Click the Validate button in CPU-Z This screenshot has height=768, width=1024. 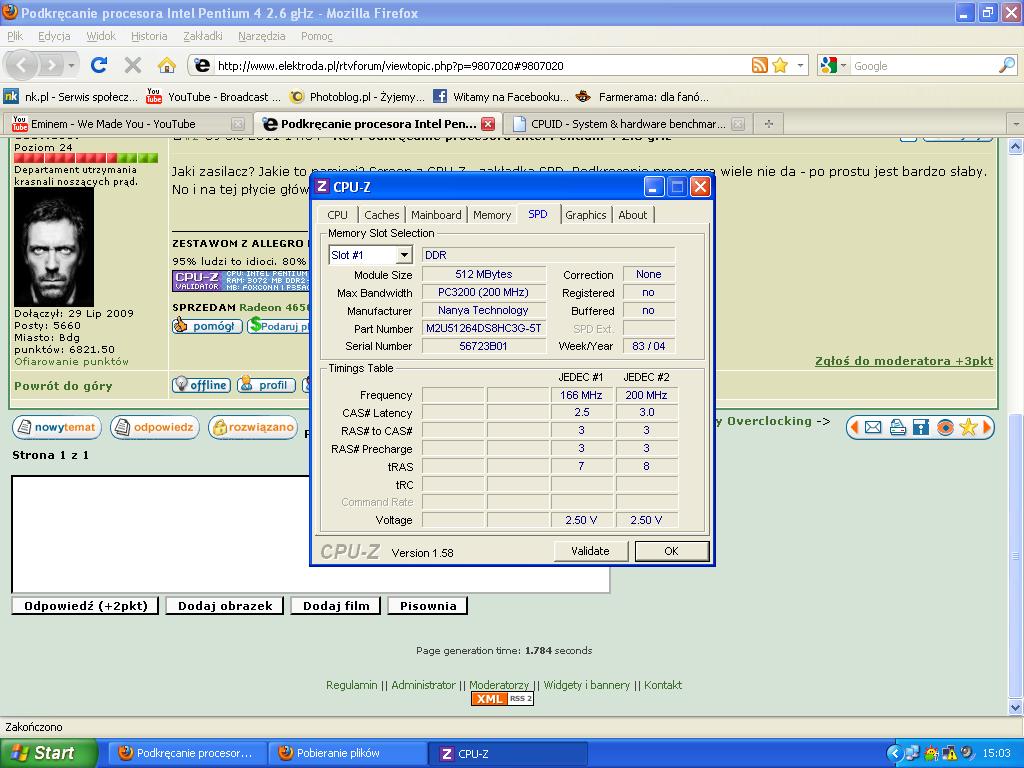click(590, 551)
